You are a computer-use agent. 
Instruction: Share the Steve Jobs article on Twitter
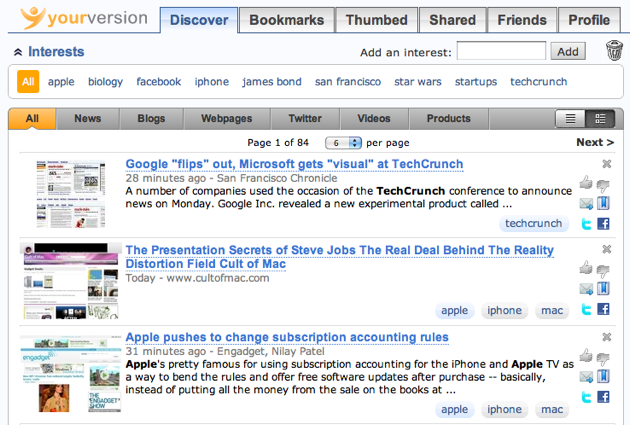click(x=587, y=311)
